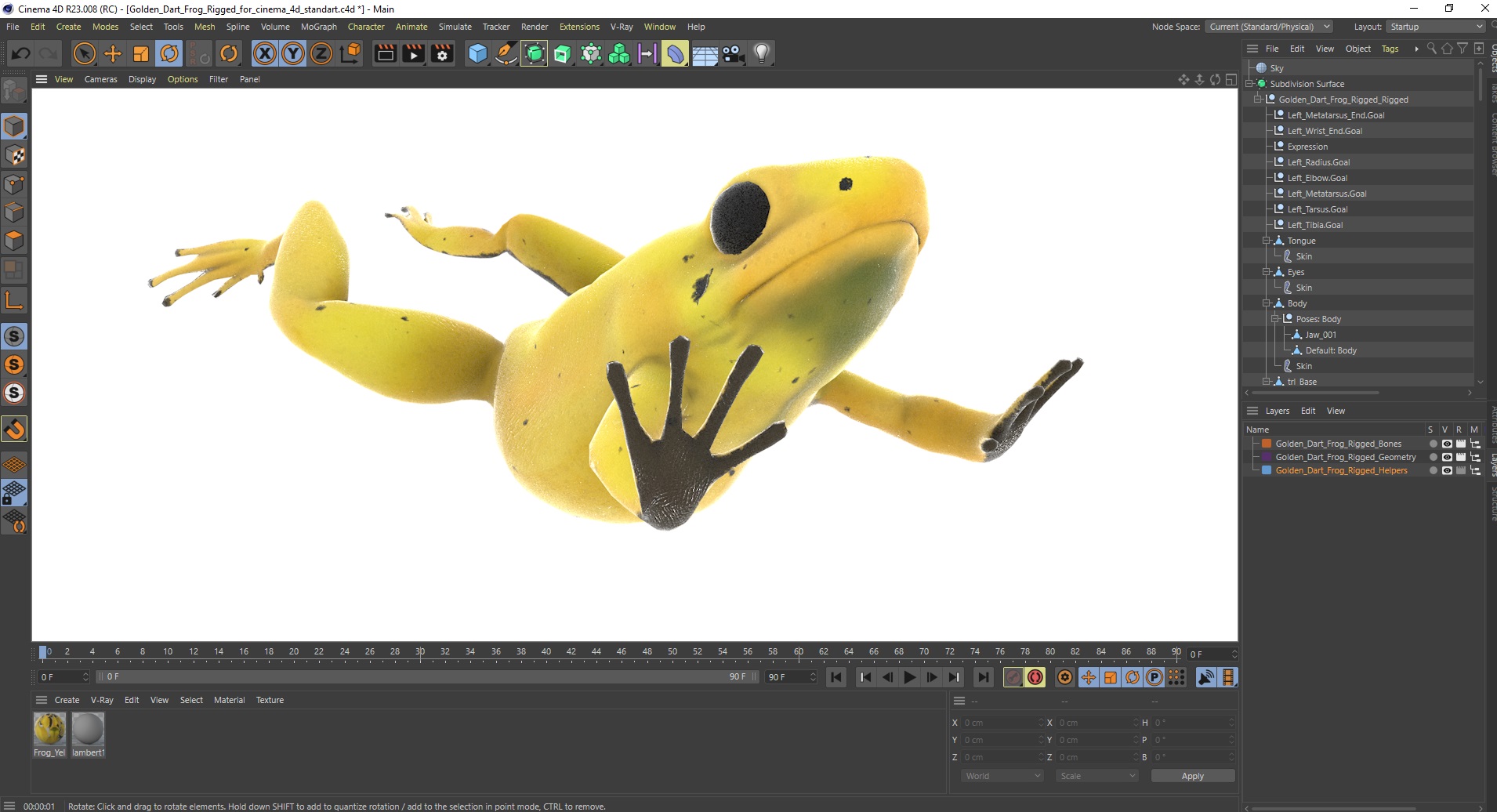Screen dimensions: 1497x812
Task: Click the Undo arrow icon
Action: 21,53
